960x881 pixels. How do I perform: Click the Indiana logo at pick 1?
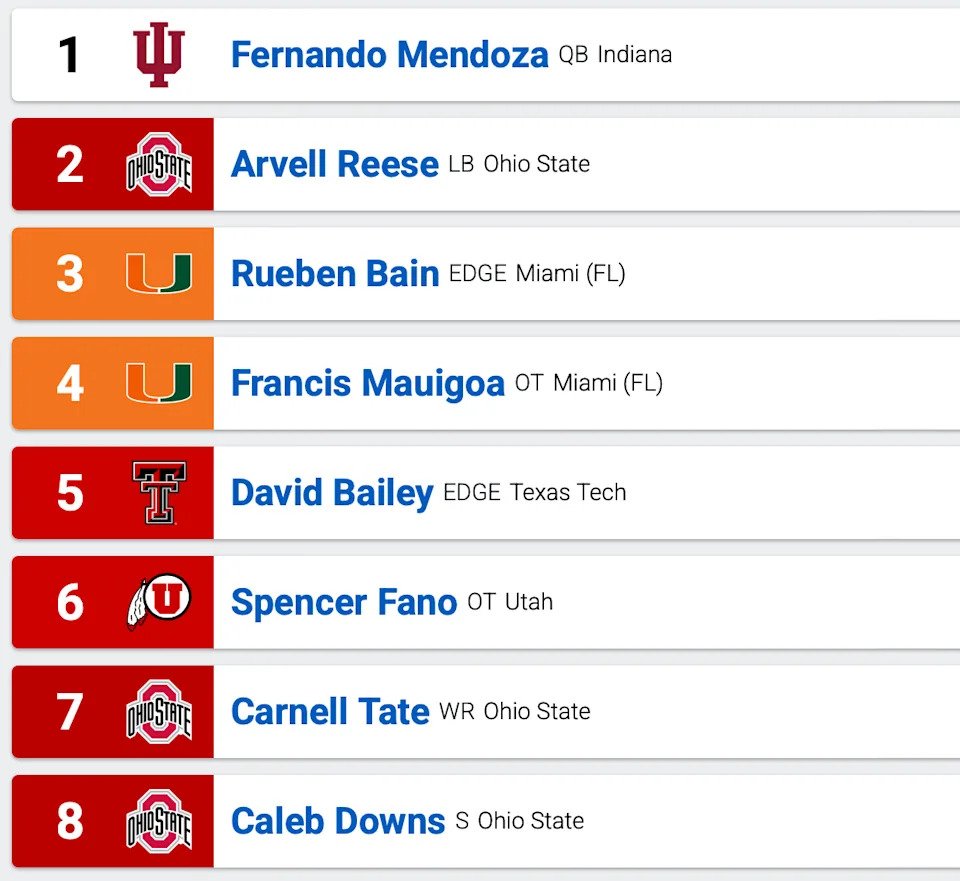tap(159, 55)
